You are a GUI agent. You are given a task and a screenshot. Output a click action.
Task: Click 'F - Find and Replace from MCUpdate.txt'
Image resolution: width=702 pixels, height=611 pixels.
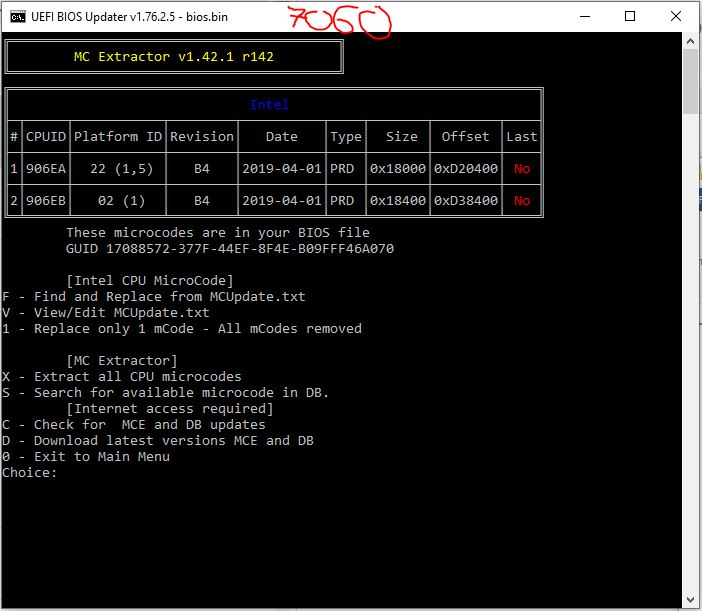(x=154, y=297)
